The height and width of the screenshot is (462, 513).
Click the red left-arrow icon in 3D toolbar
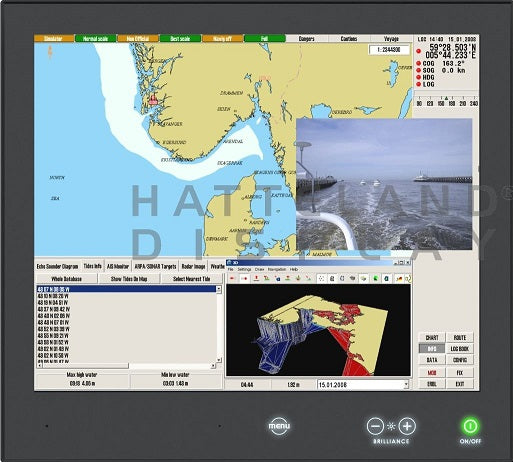coord(232,278)
